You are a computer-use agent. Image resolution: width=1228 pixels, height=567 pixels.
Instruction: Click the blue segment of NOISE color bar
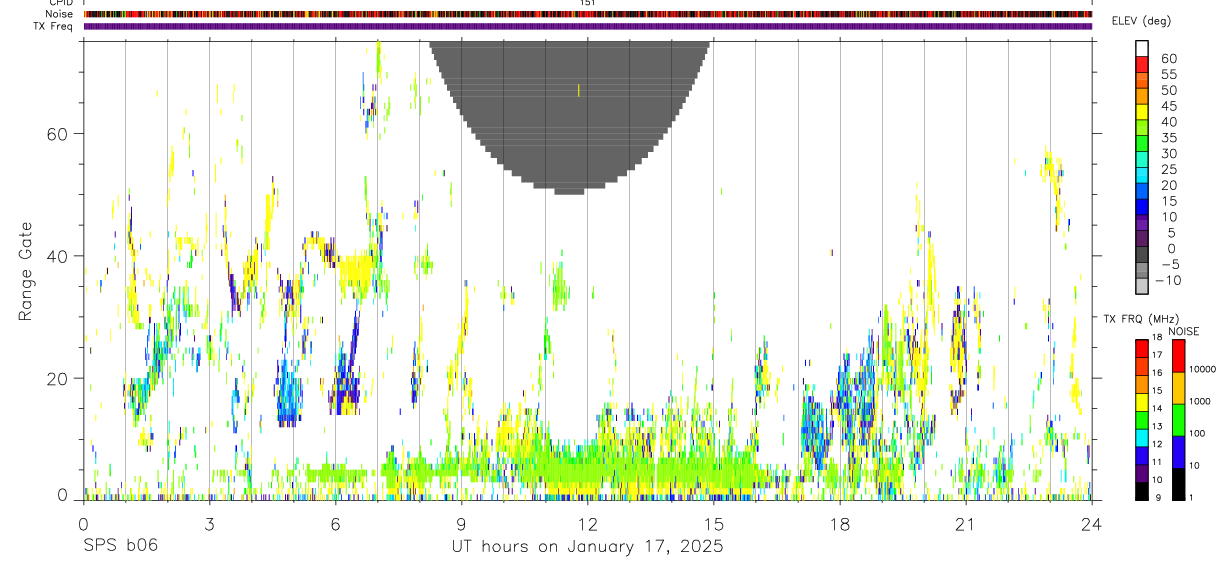(x=1178, y=452)
